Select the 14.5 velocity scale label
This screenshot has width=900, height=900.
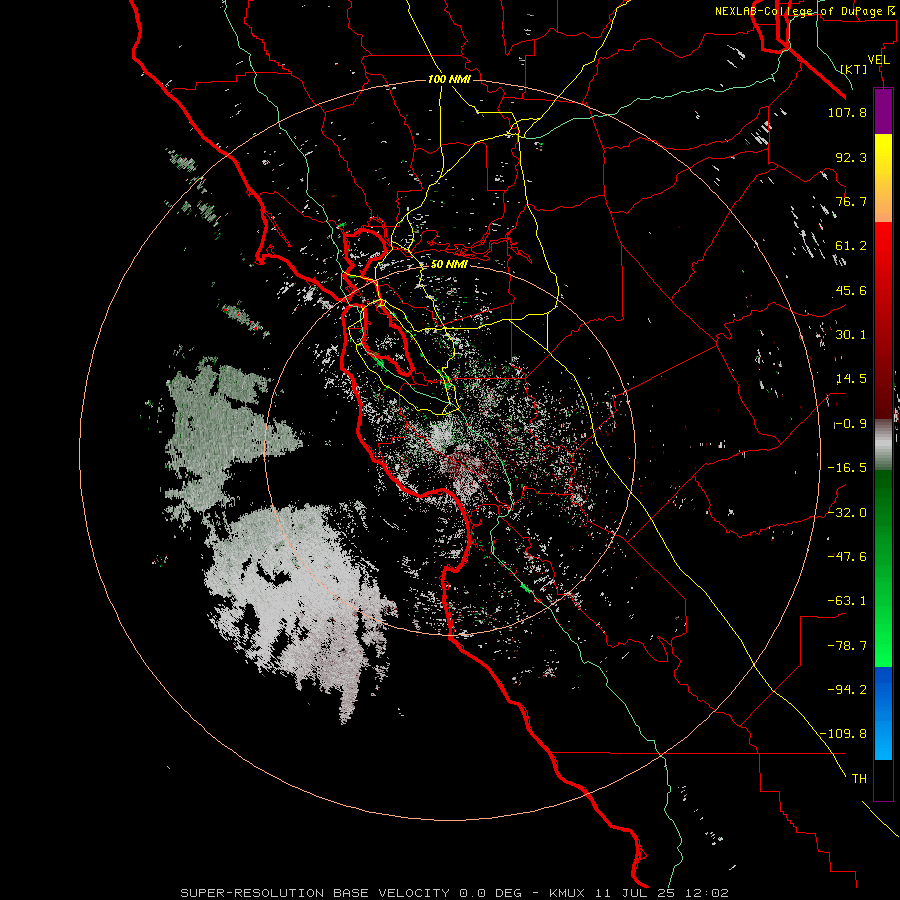(851, 379)
